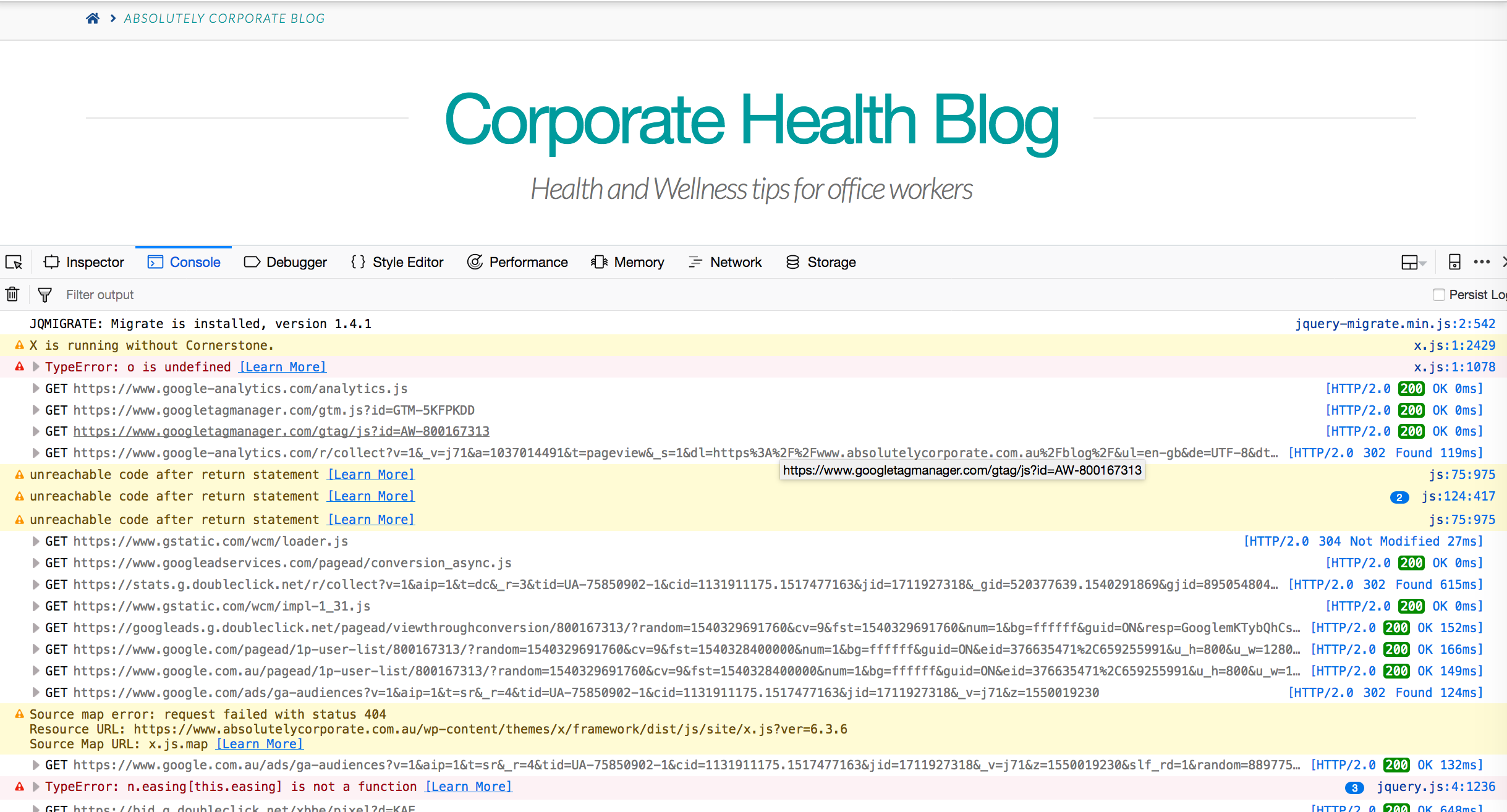Viewport: 1507px width, 812px height.
Task: Expand the analytics.js GET request row
Action: tap(36, 389)
